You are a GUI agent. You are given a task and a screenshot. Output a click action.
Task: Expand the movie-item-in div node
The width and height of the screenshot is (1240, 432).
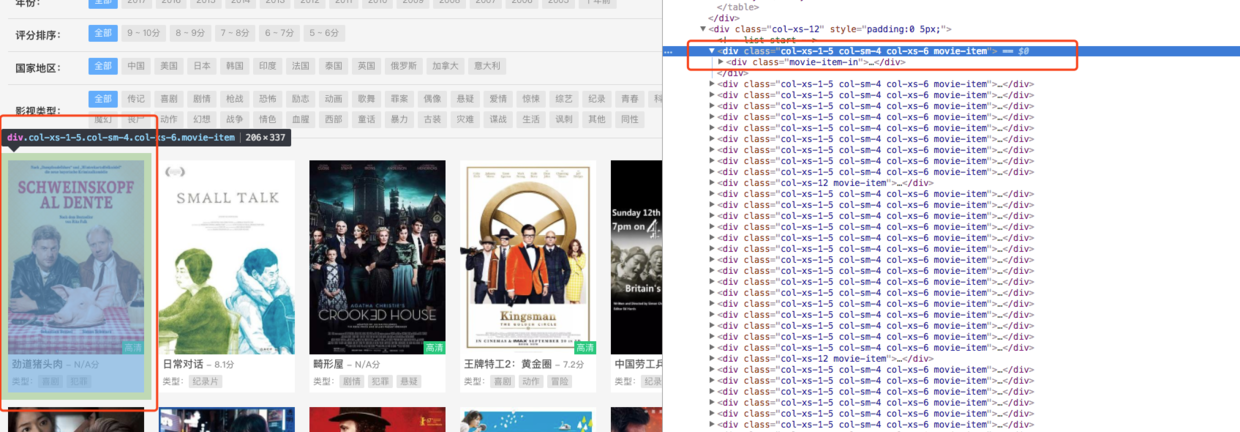pyautogui.click(x=721, y=62)
